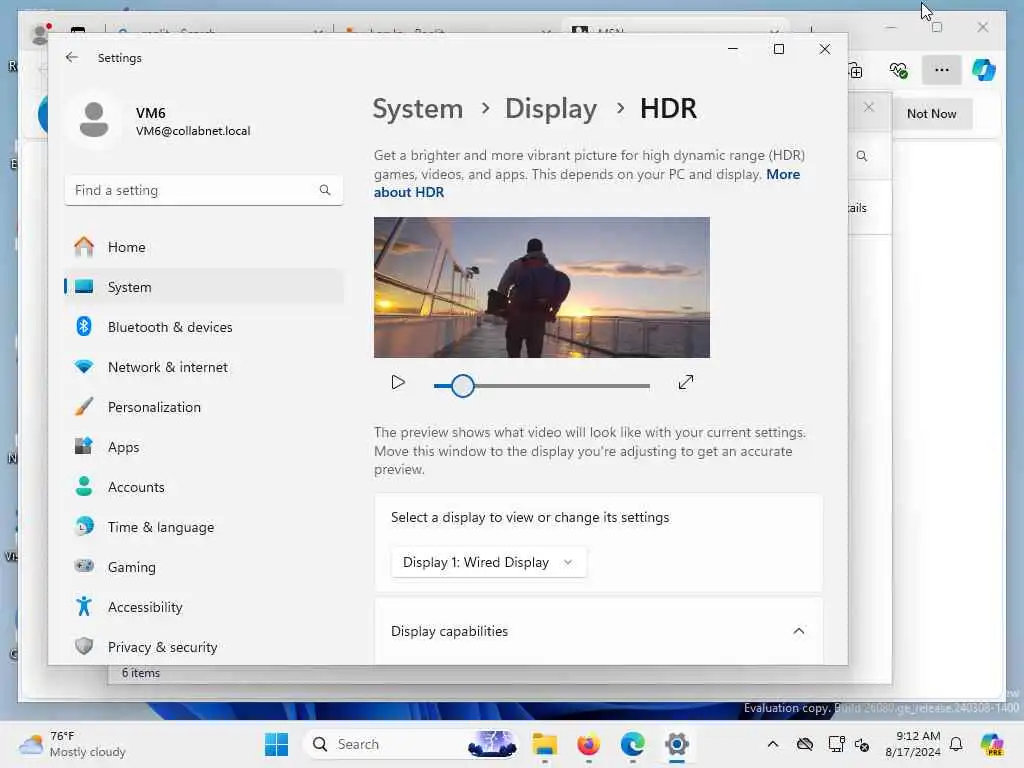Screen dimensions: 1024x768
Task: Open File Explorer from taskbar
Action: point(544,744)
